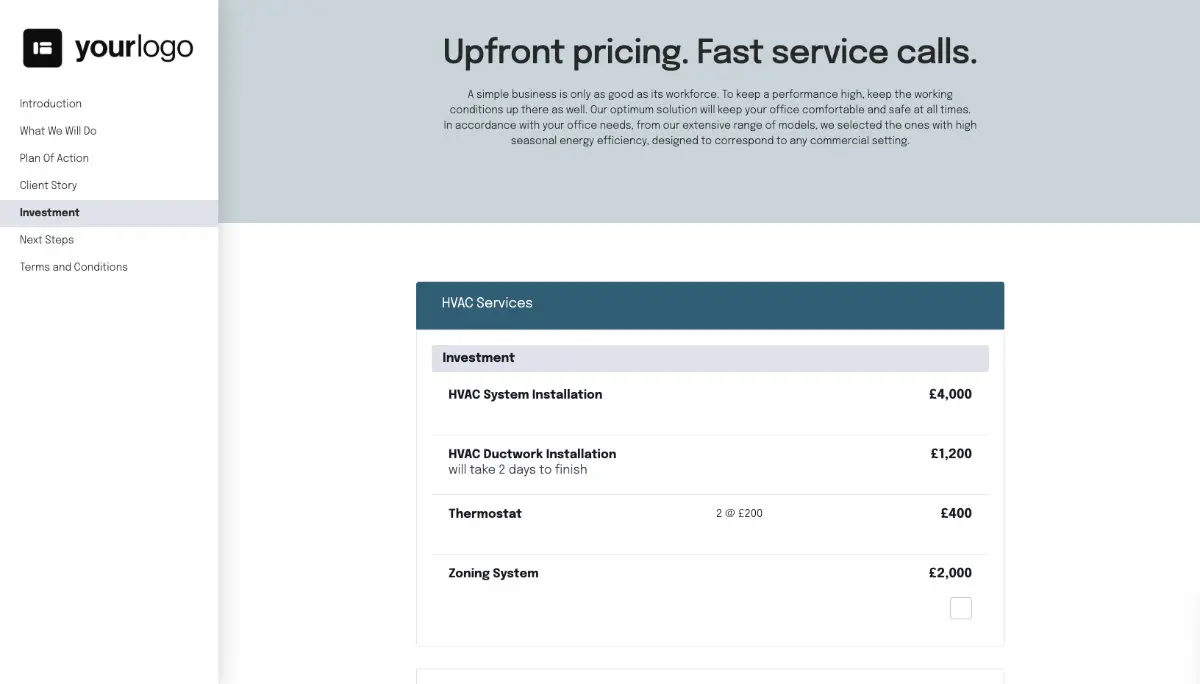Click the £4,000 installation price
The image size is (1200, 684).
click(950, 394)
